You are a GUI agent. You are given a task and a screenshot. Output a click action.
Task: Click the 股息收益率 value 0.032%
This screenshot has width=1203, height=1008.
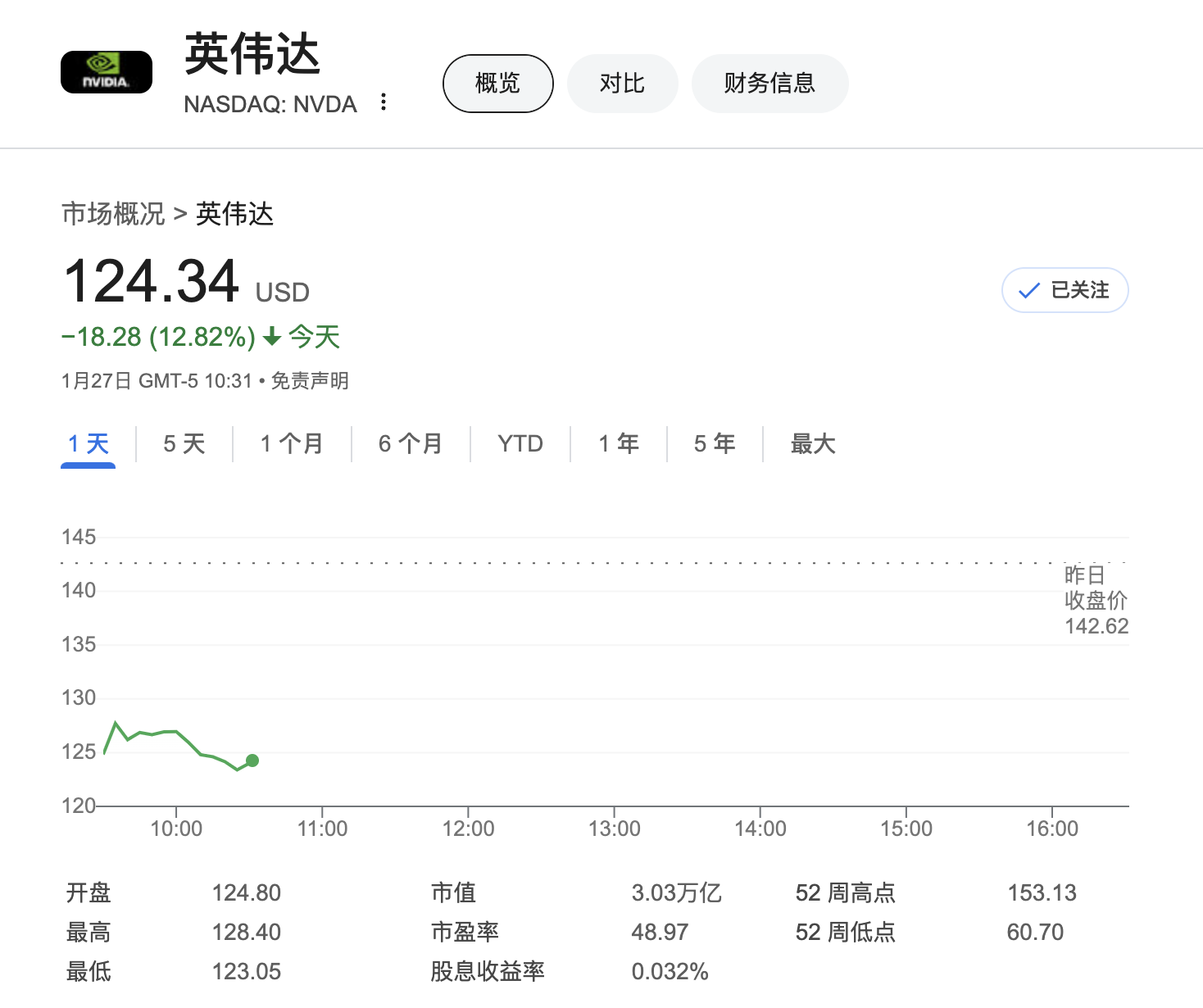point(670,971)
